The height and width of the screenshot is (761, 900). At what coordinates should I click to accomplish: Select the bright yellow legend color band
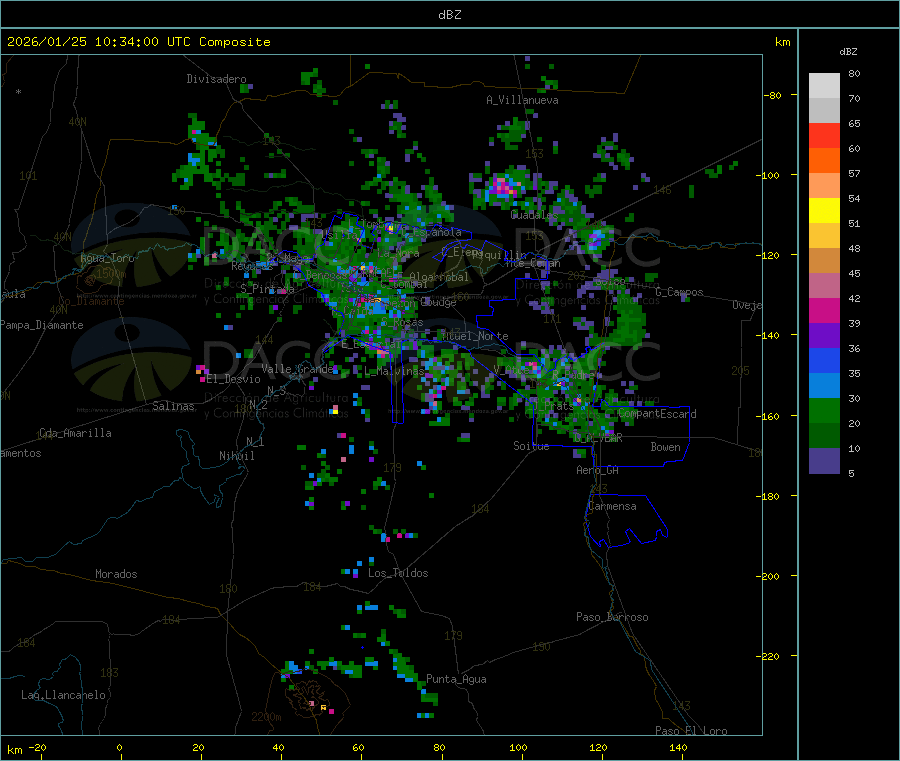[824, 211]
